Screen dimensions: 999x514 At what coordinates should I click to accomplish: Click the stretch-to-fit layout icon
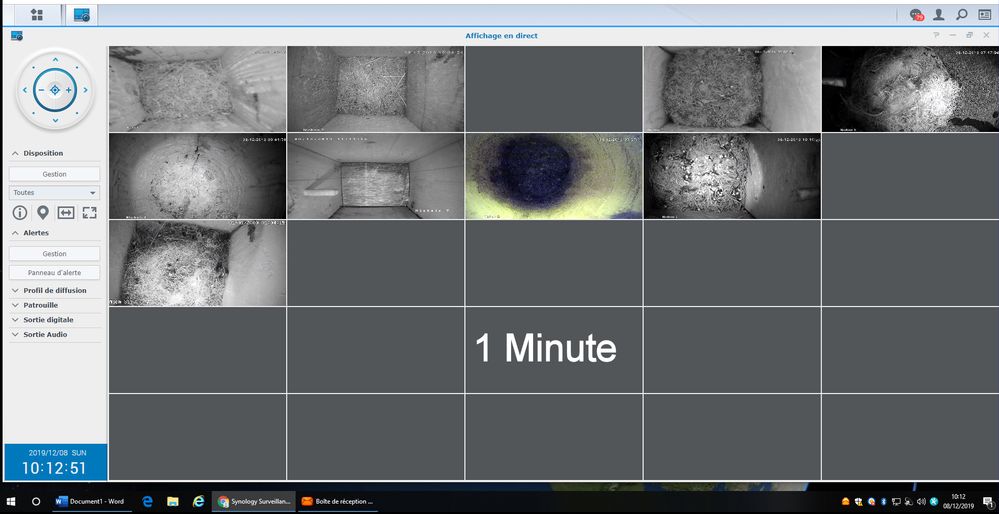[66, 212]
